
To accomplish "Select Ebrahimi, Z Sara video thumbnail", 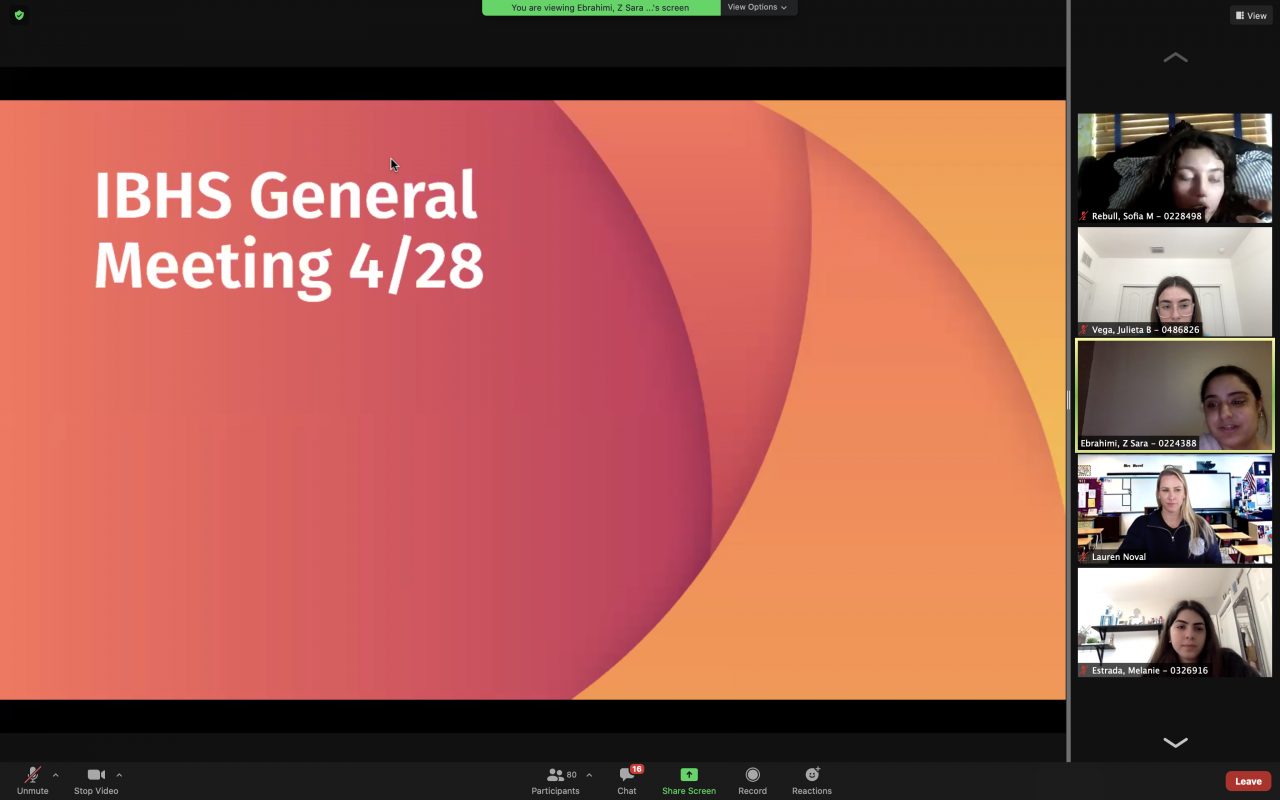I will 1175,395.
